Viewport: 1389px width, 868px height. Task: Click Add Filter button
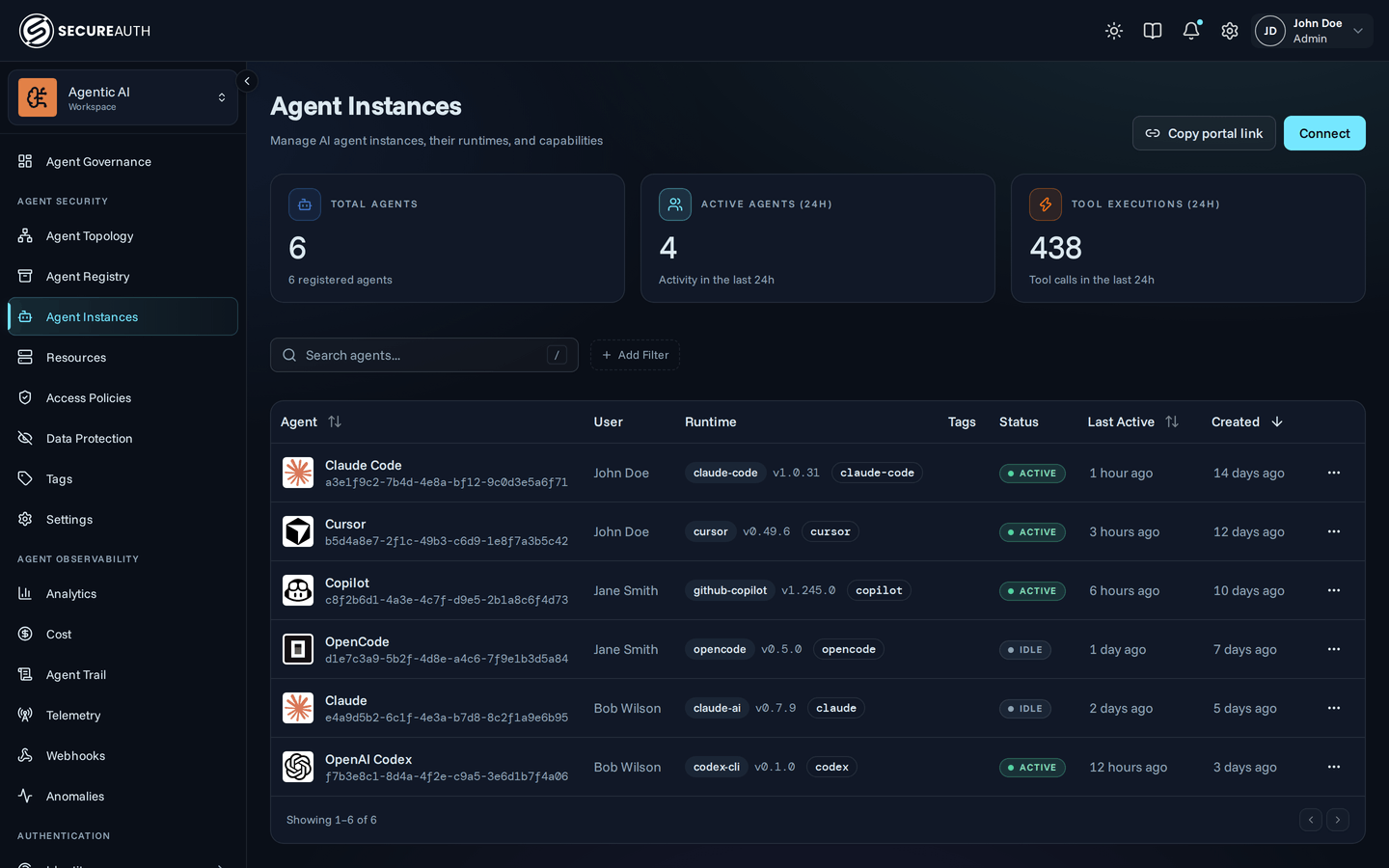tap(636, 355)
